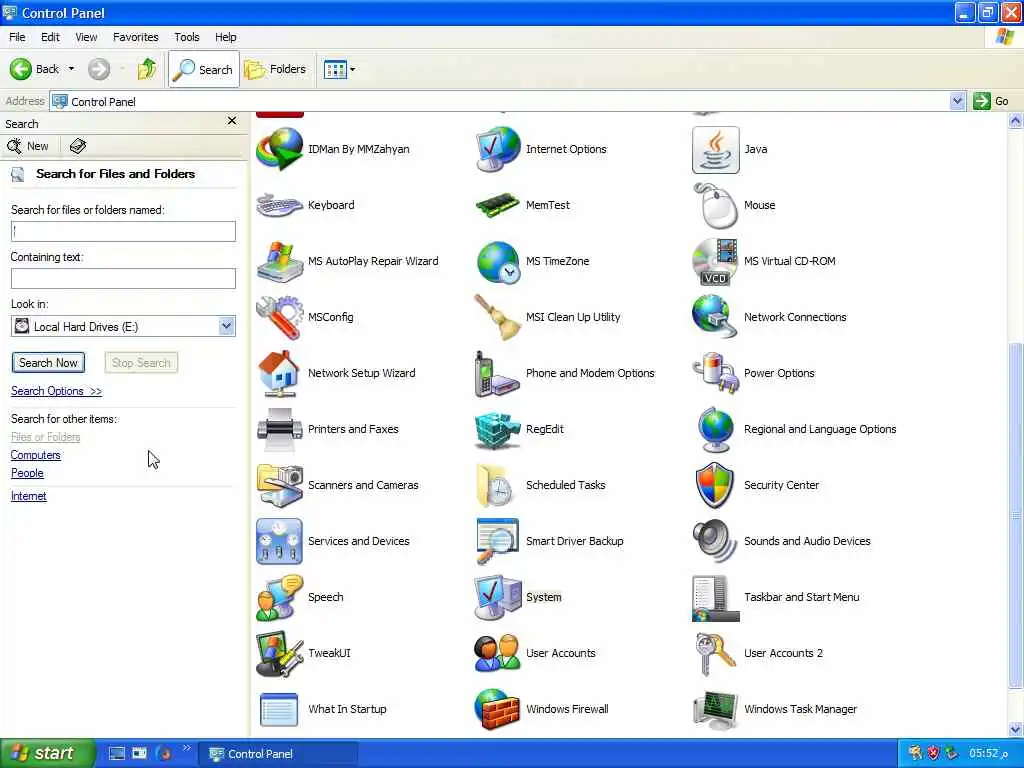This screenshot has height=768, width=1024.
Task: Click the Go button
Action: pyautogui.click(x=991, y=101)
